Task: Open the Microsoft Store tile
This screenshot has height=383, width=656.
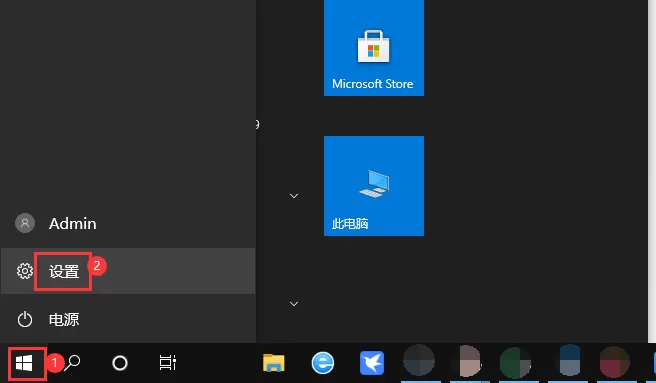Action: tap(374, 47)
